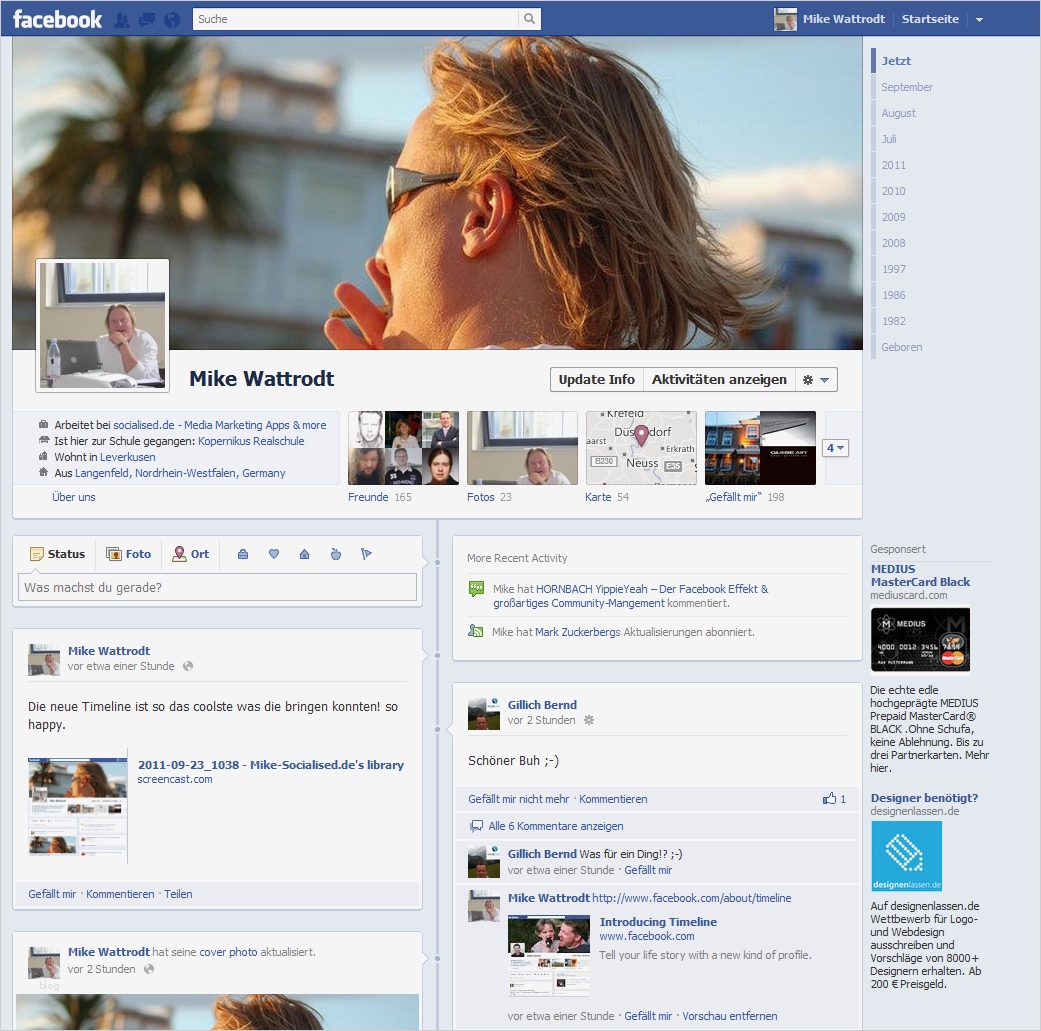Jump to 1997 on timeline
1041x1031 pixels.
[x=894, y=269]
